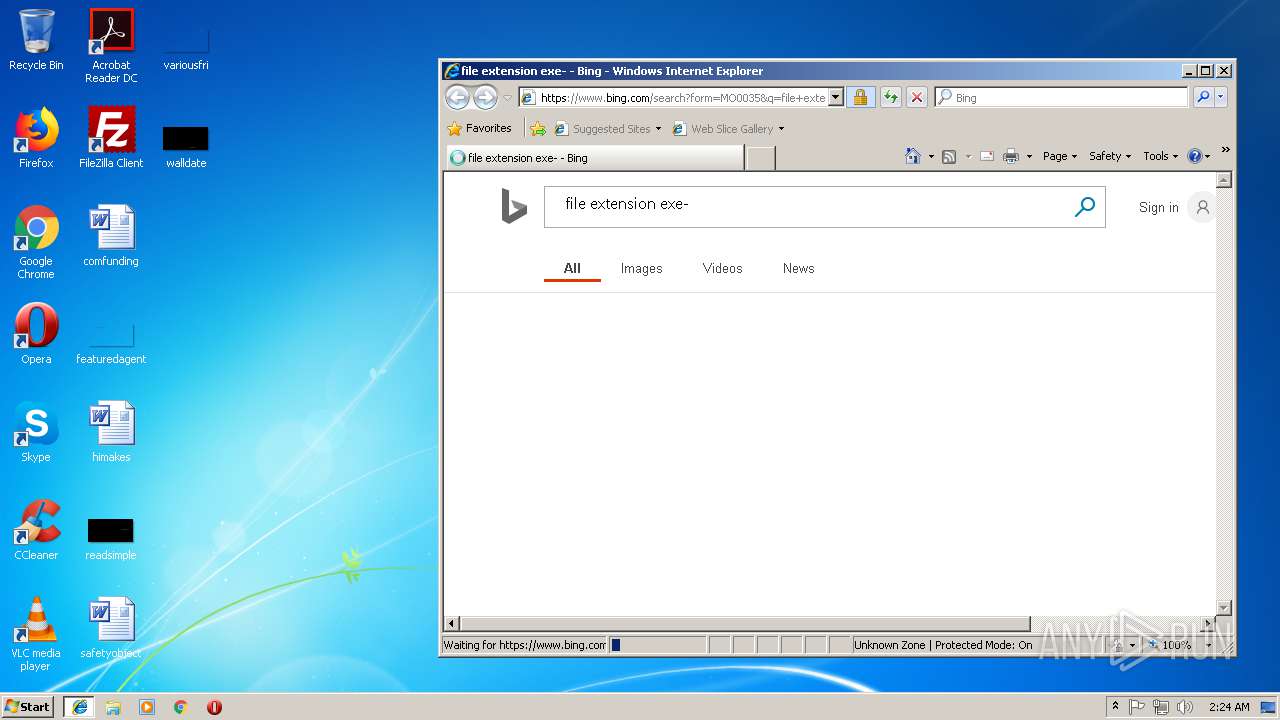Open the Favorites star button
1280x720 pixels.
tap(479, 128)
